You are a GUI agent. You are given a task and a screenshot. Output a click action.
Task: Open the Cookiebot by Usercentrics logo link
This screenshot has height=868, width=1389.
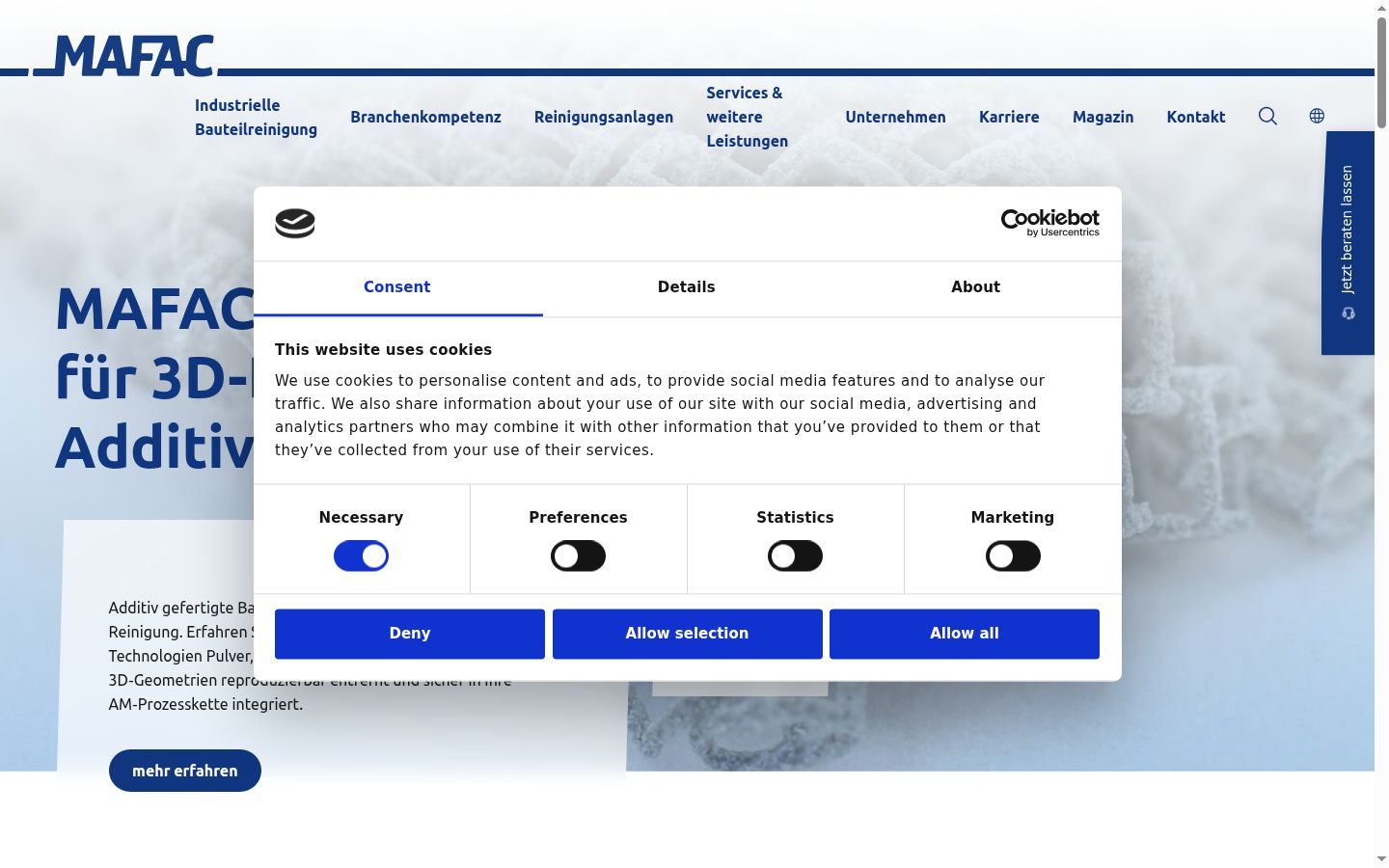point(1050,223)
